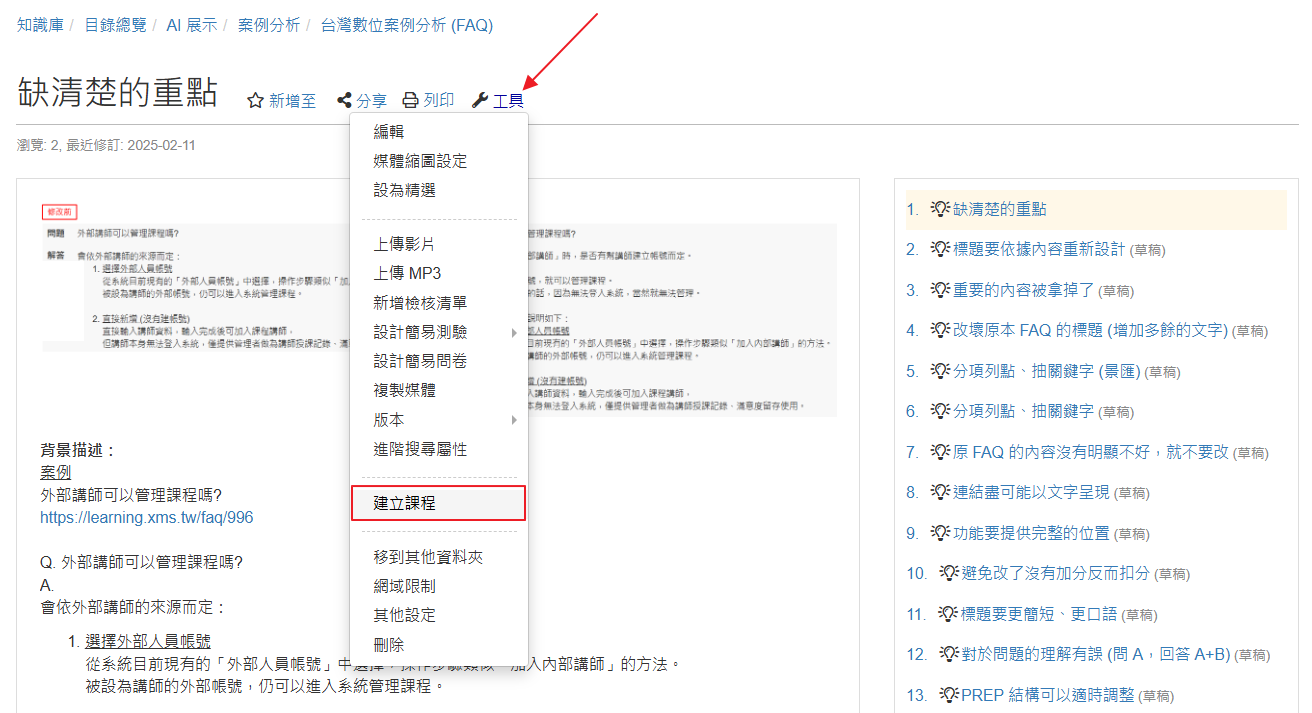1312x713 pixels.
Task: Select 媒體縮圖設定 menu entry
Action: coord(420,161)
